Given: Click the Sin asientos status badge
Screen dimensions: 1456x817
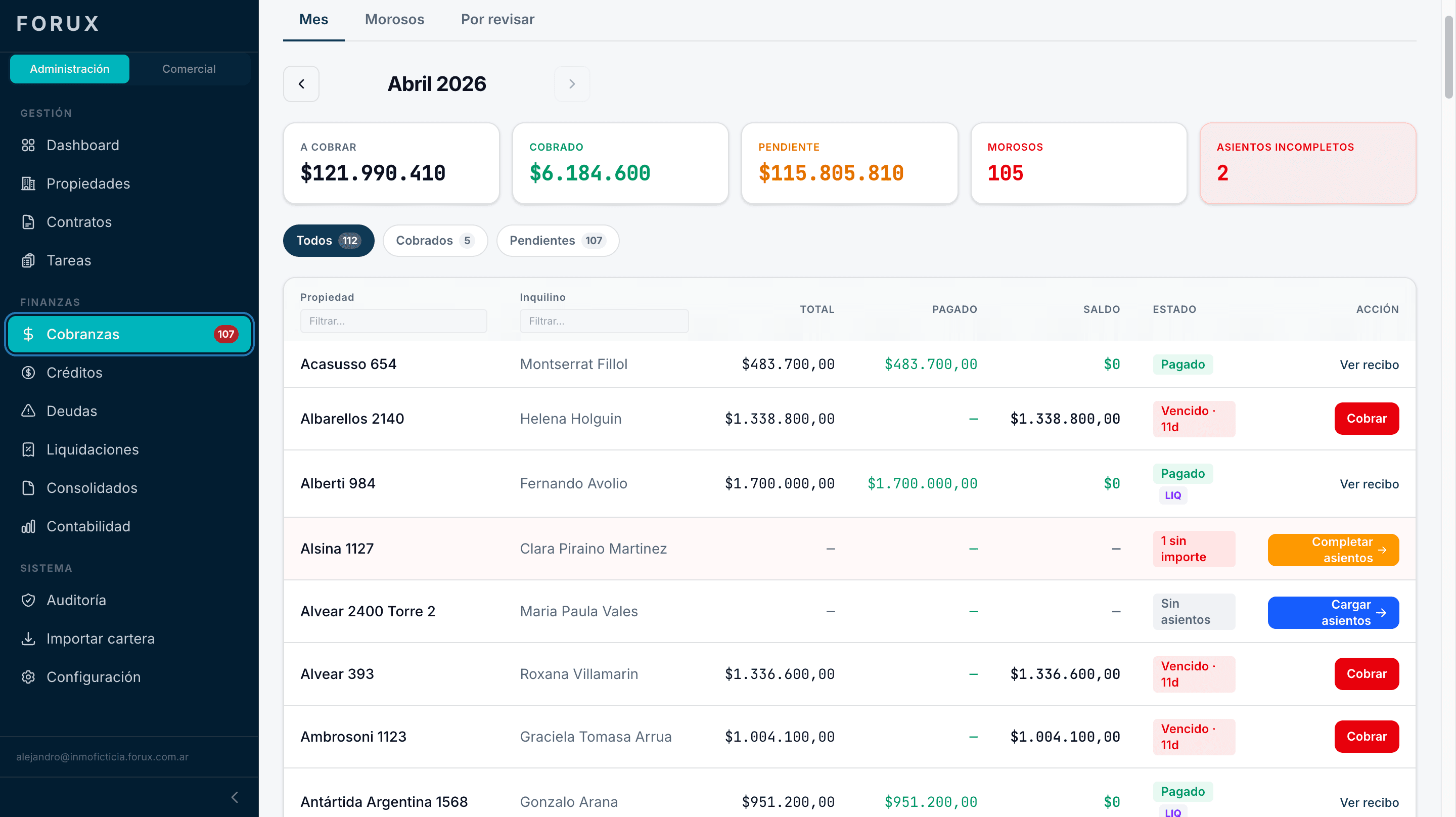Looking at the screenshot, I should tap(1194, 612).
